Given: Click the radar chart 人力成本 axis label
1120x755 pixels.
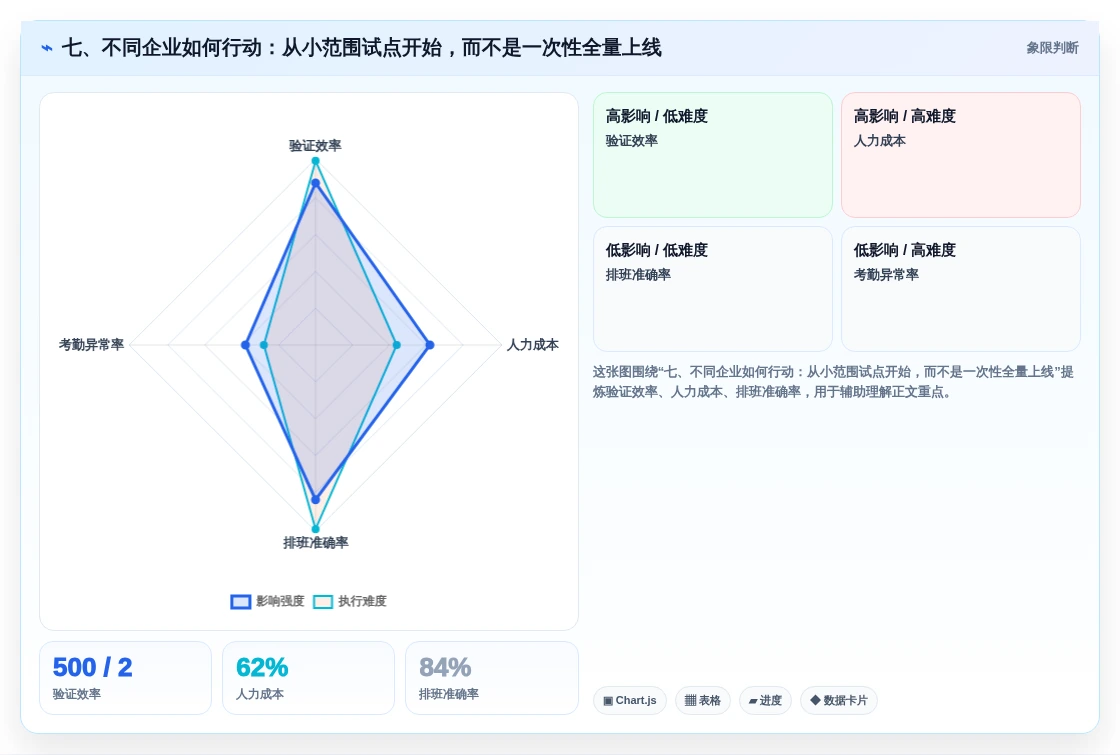Looking at the screenshot, I should pyautogui.click(x=533, y=345).
